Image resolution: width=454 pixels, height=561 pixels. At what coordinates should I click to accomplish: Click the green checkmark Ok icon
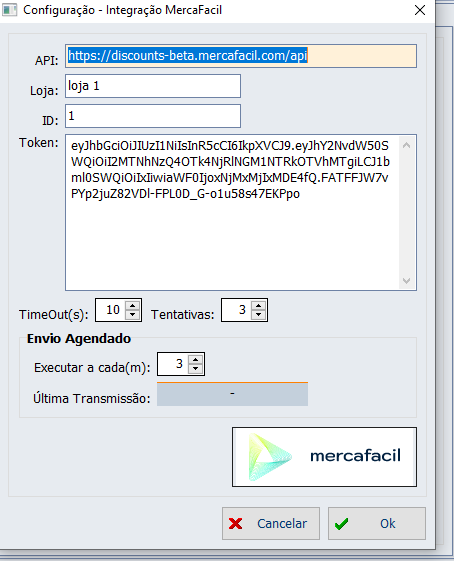coord(341,524)
